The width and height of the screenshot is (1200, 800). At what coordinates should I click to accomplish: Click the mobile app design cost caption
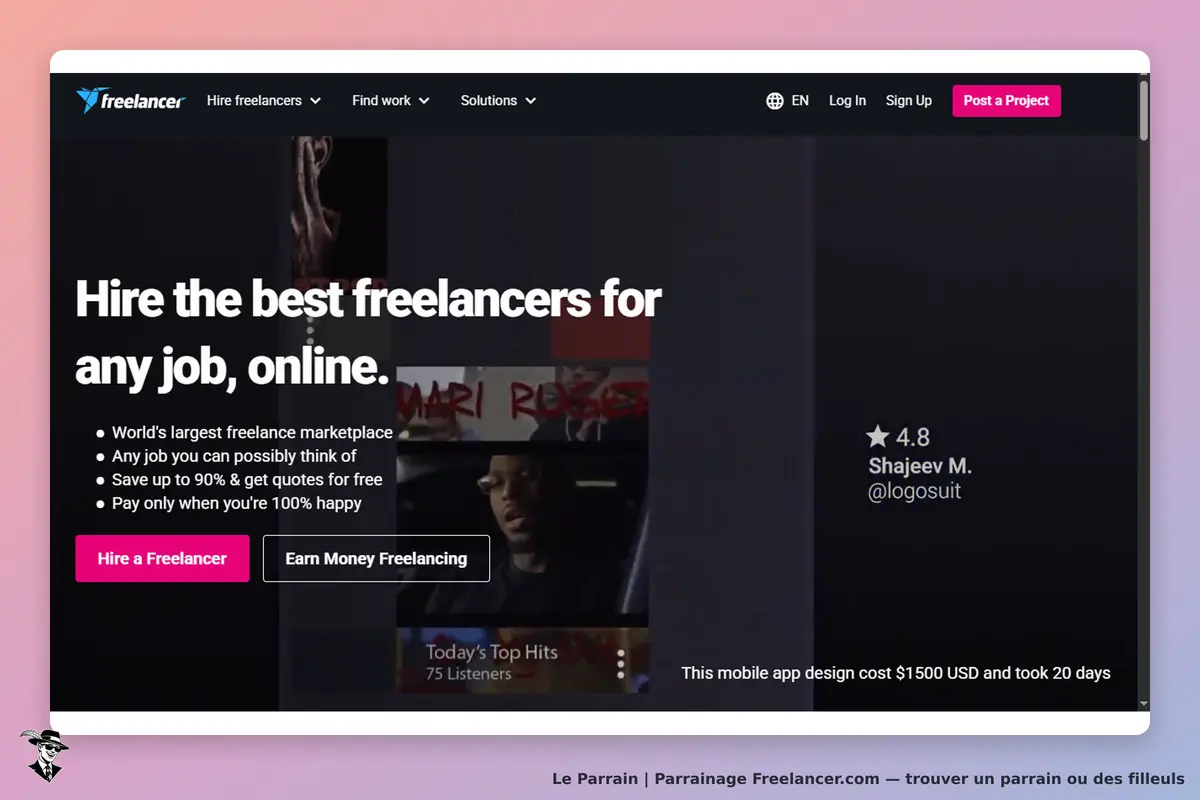[896, 673]
